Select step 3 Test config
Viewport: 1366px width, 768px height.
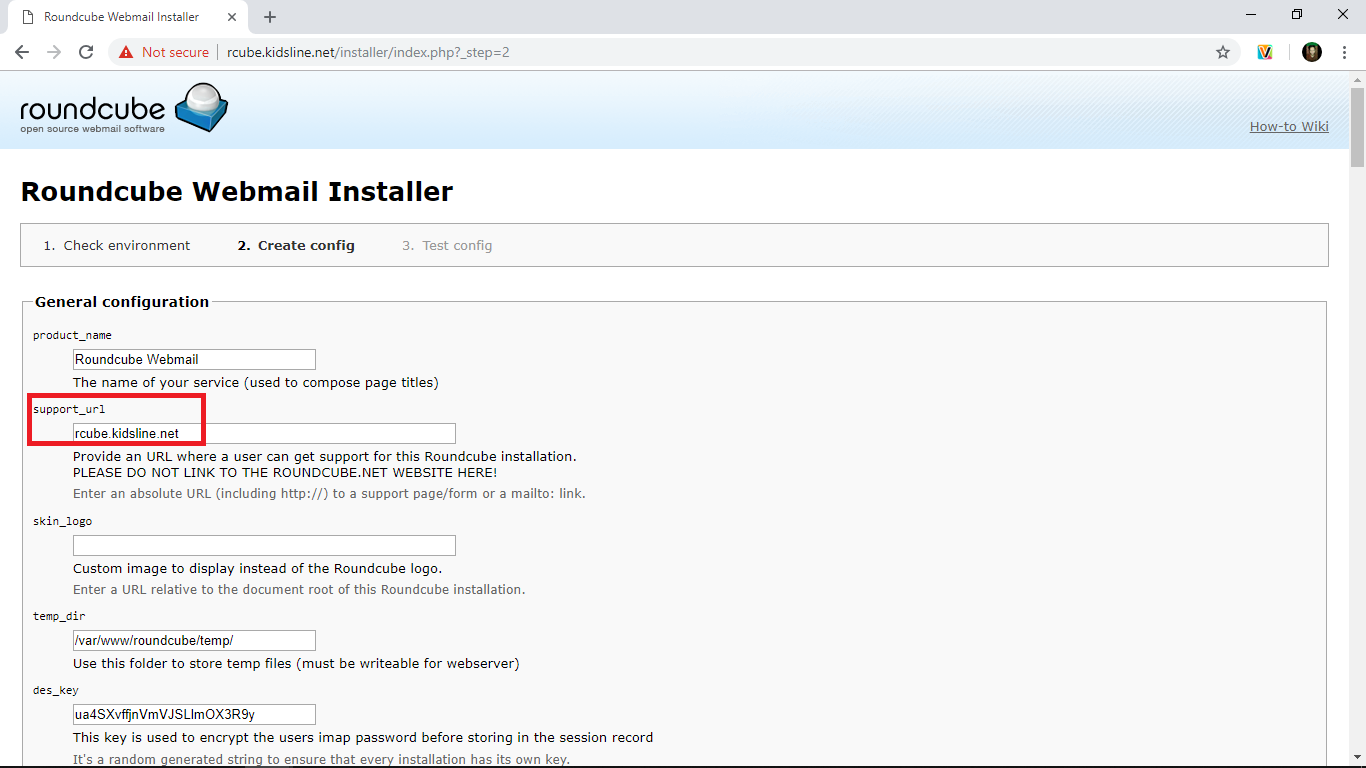(x=447, y=245)
